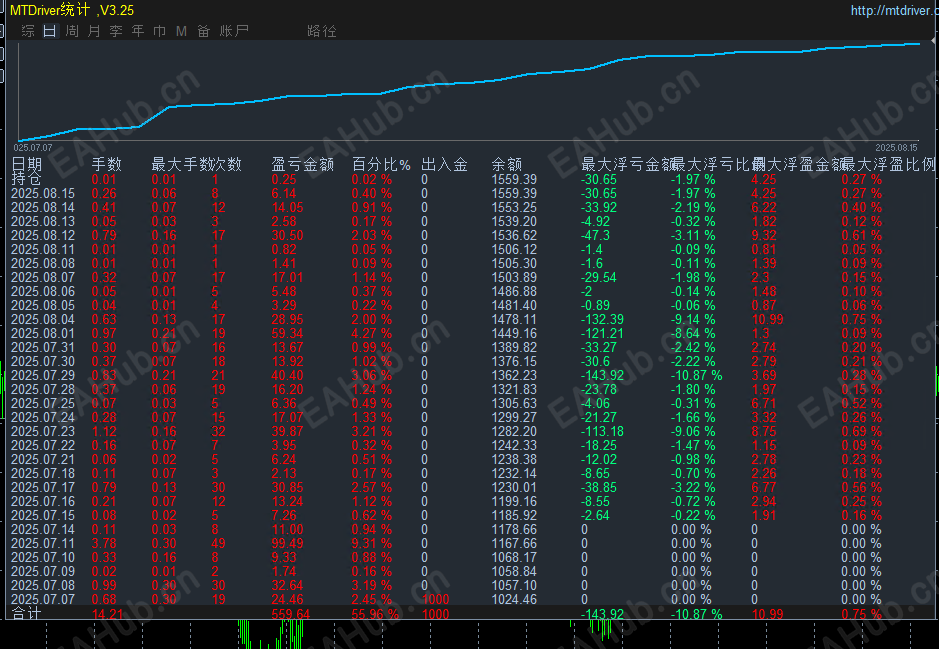Click the 合计 totals row label
This screenshot has width=939, height=649.
pos(27,614)
